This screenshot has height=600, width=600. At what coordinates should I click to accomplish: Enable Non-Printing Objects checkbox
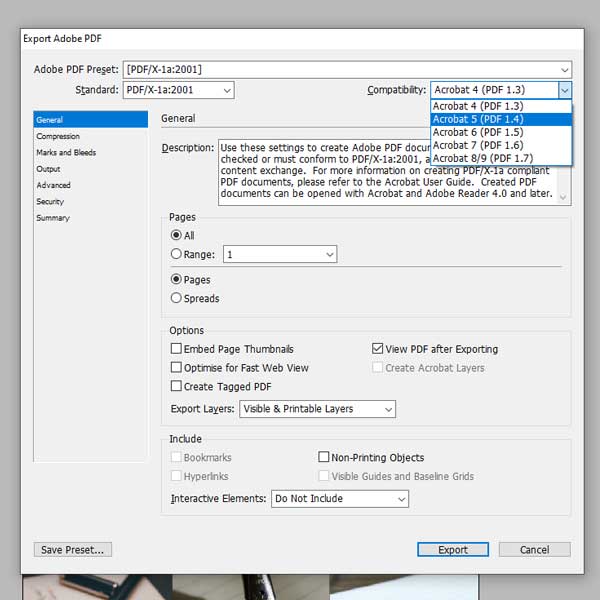(x=324, y=457)
